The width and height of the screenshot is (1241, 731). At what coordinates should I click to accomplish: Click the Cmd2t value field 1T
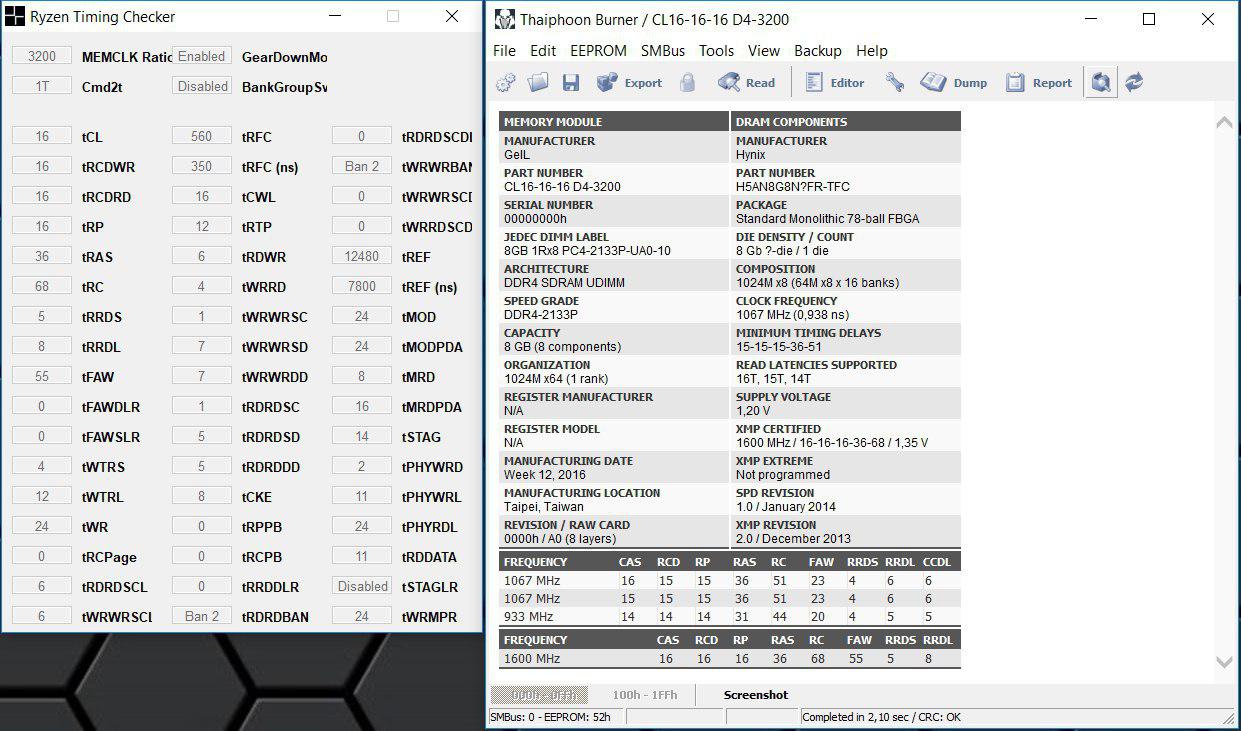(x=42, y=86)
